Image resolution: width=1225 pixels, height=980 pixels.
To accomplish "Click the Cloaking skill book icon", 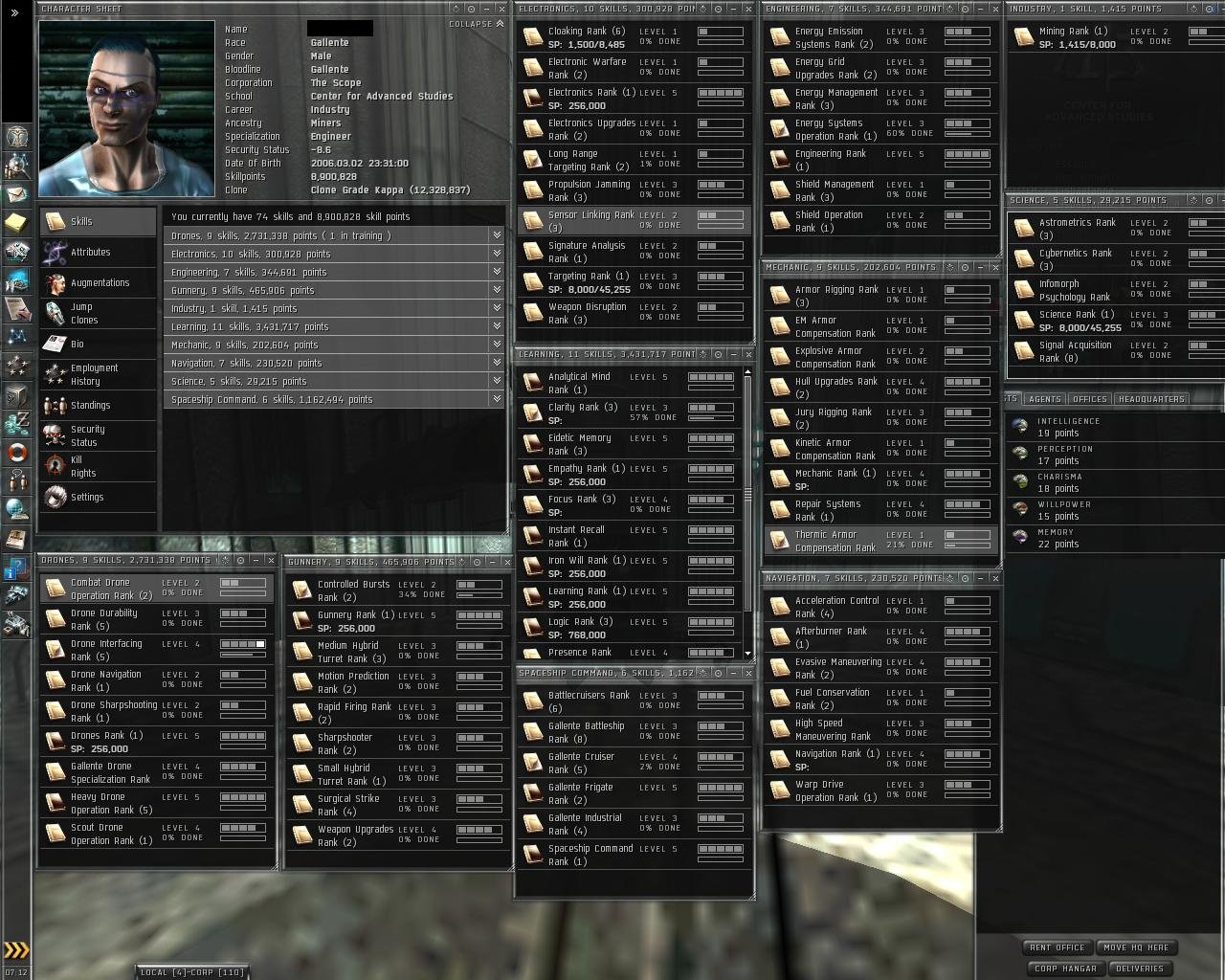I will click(x=533, y=37).
